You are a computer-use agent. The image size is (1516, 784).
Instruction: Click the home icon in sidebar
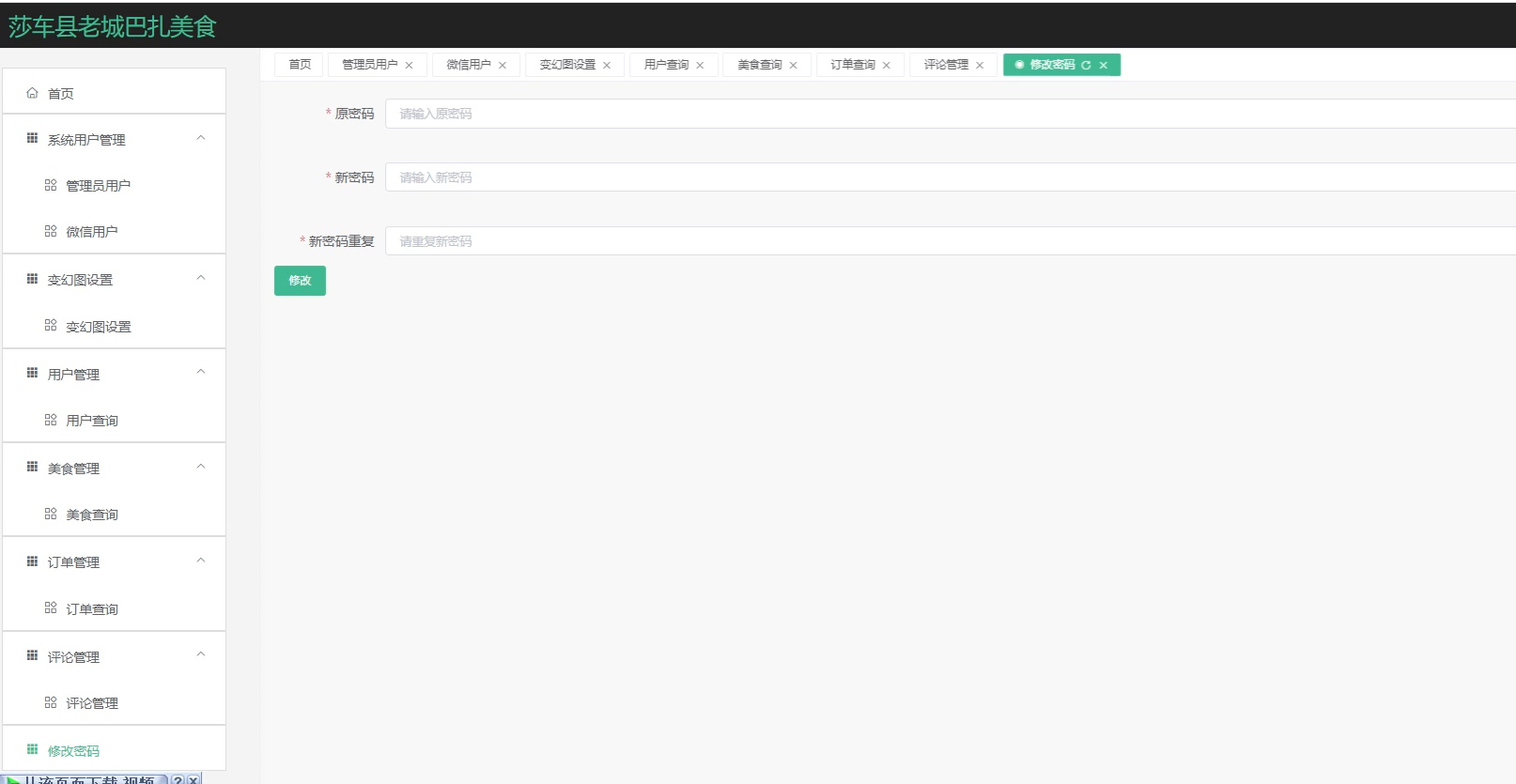[32, 93]
